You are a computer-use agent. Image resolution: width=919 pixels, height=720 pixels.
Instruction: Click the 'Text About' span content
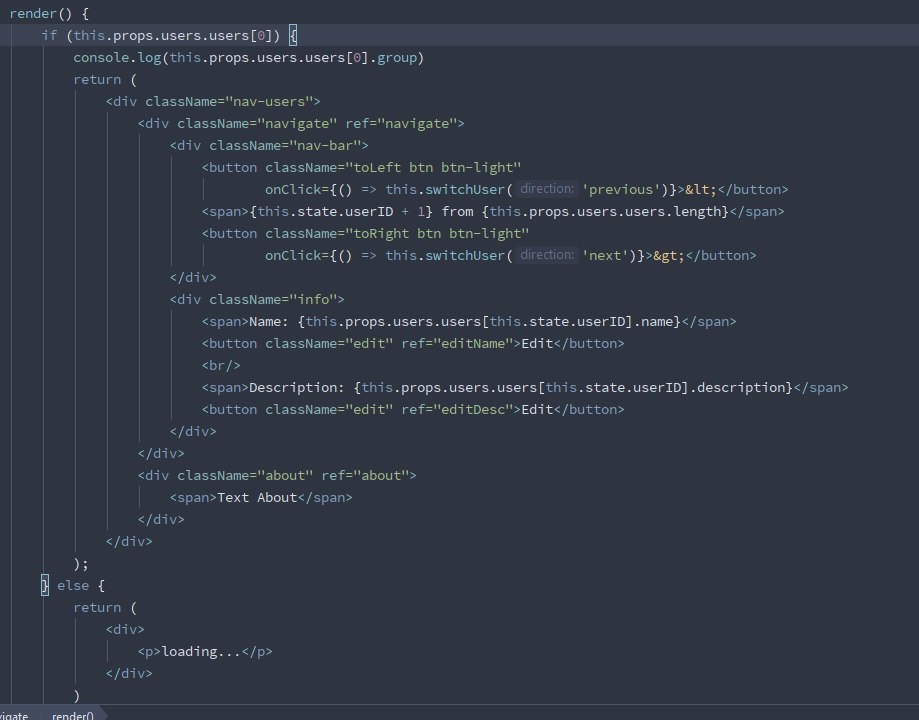pos(257,497)
